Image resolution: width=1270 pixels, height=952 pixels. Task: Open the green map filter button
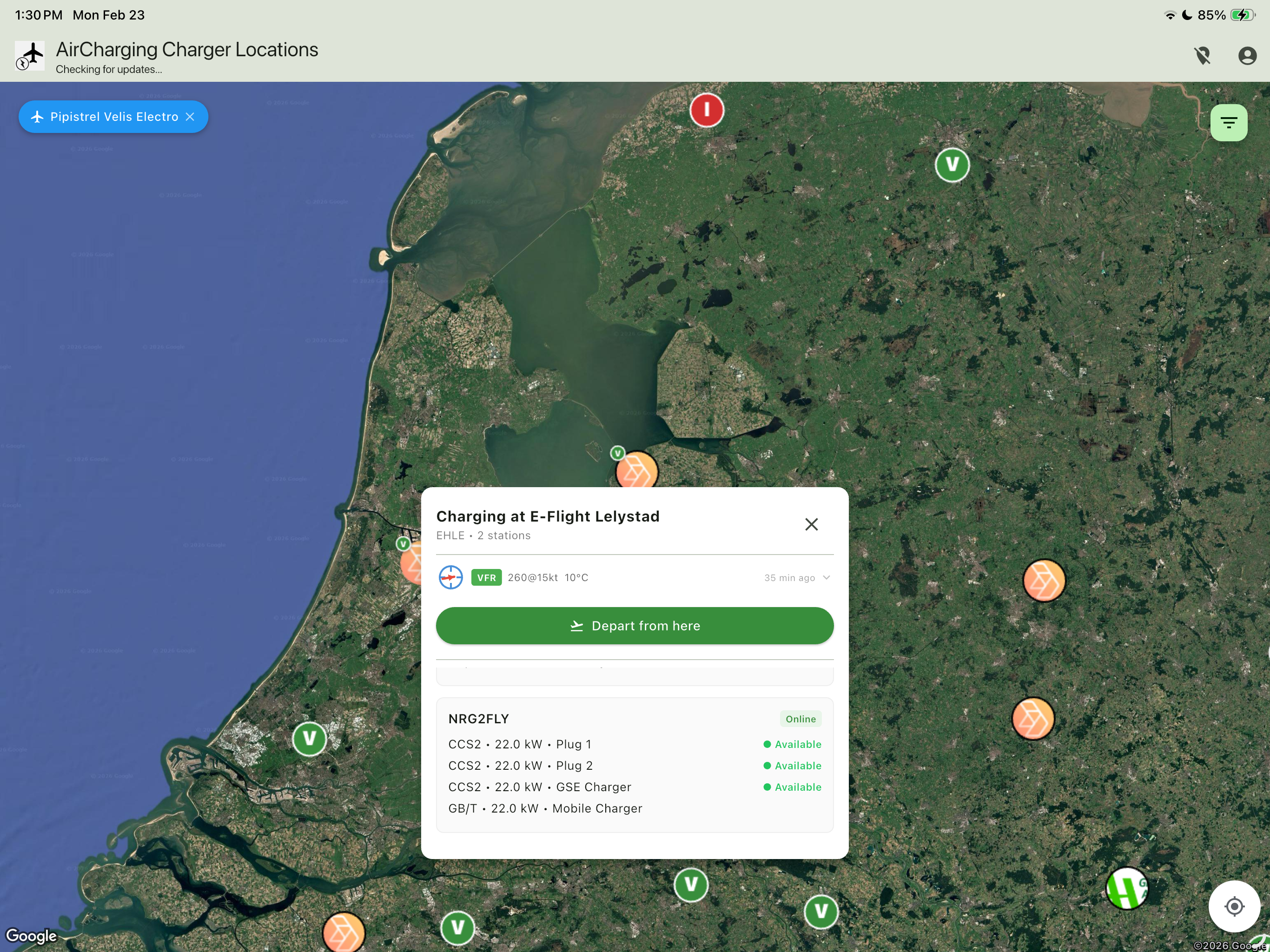(1229, 122)
